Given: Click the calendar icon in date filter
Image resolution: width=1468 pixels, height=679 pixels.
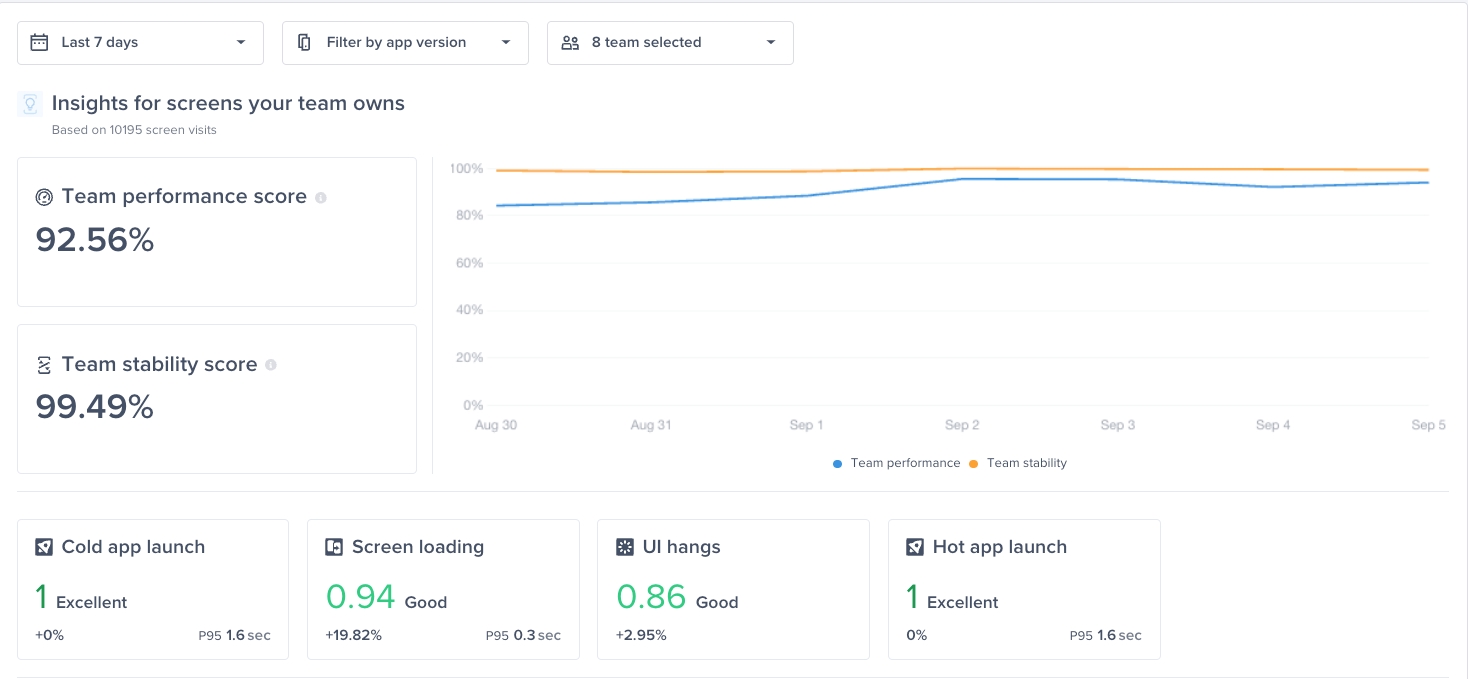Looking at the screenshot, I should point(39,43).
